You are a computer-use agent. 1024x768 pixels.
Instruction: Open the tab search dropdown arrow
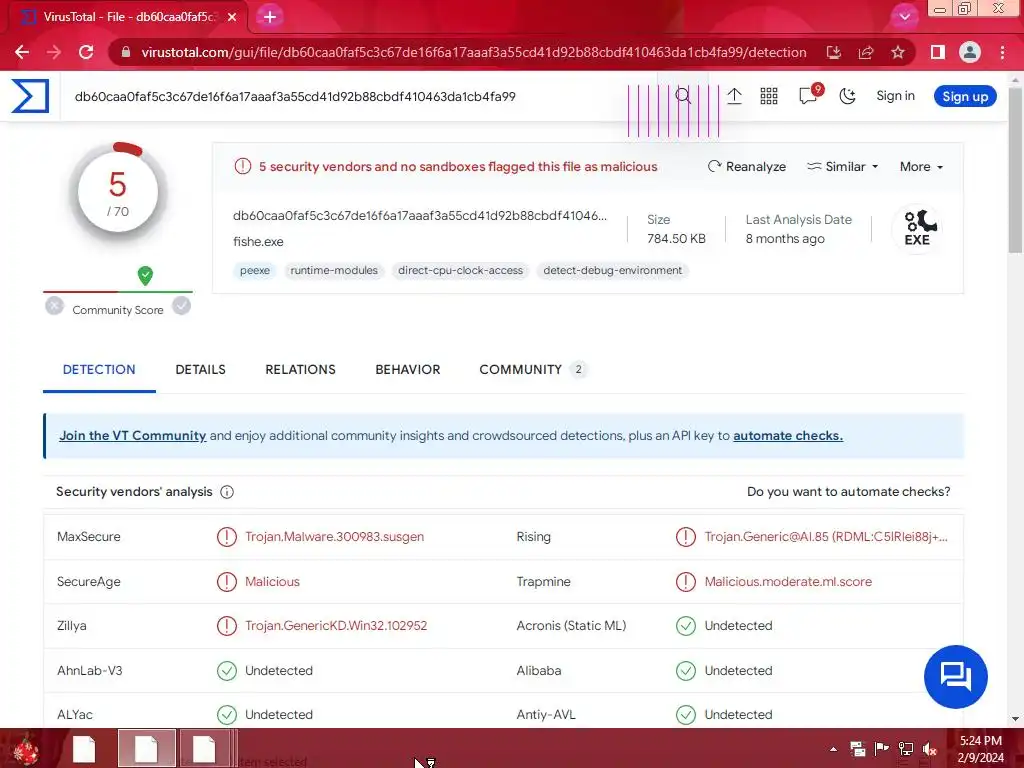904,17
